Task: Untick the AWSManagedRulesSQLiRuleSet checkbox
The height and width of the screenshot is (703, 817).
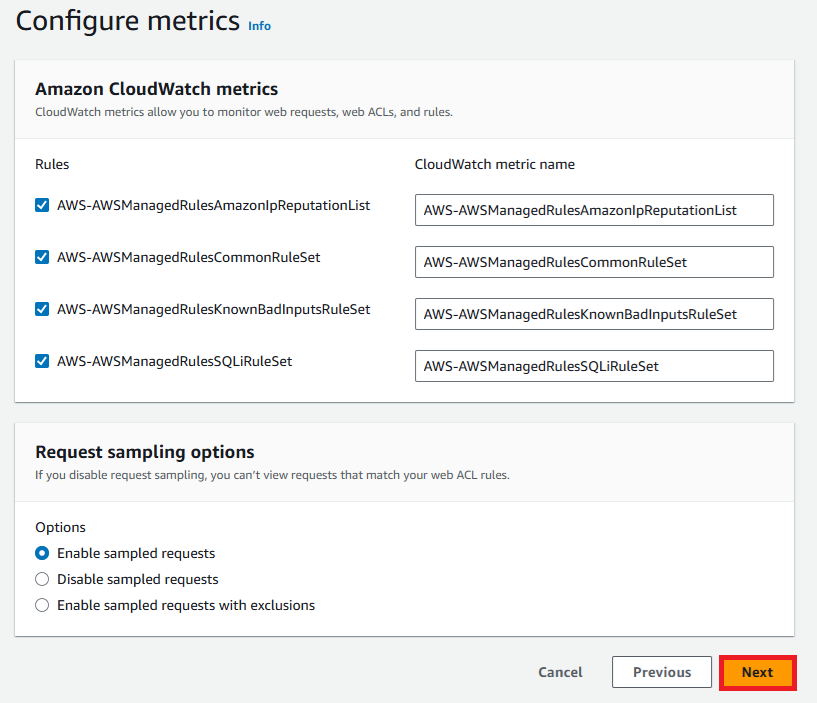Action: [x=42, y=361]
